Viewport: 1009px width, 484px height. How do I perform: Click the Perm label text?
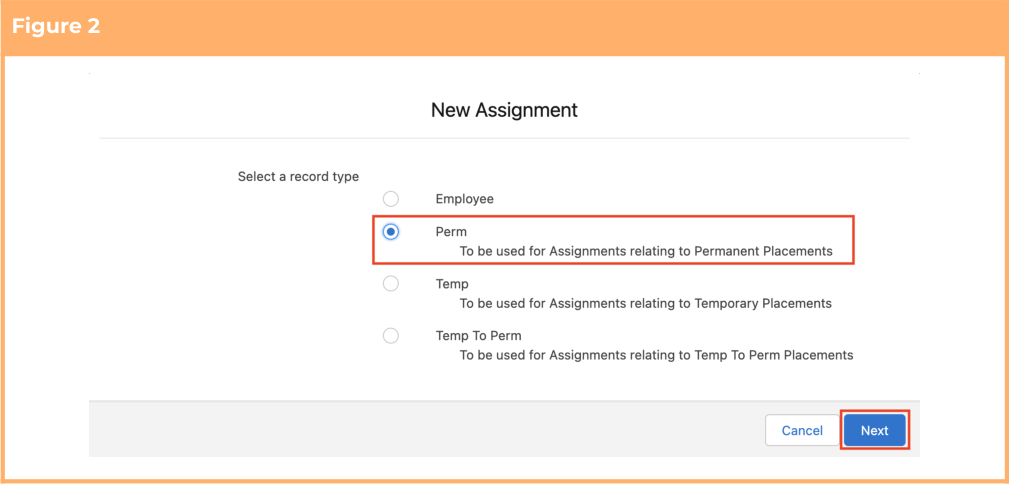451,232
